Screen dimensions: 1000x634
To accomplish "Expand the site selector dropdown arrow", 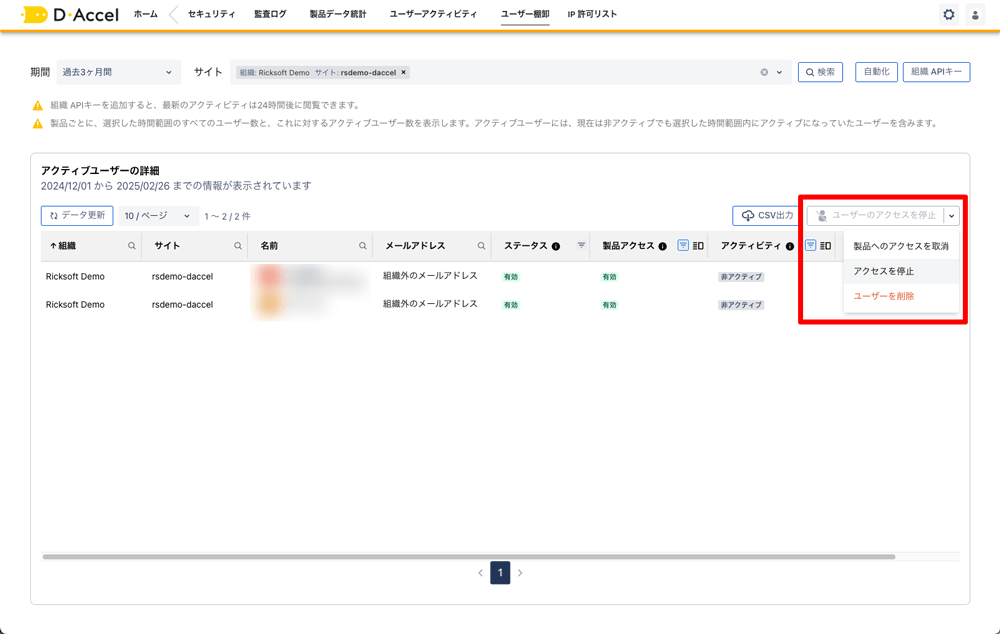I will pyautogui.click(x=779, y=72).
